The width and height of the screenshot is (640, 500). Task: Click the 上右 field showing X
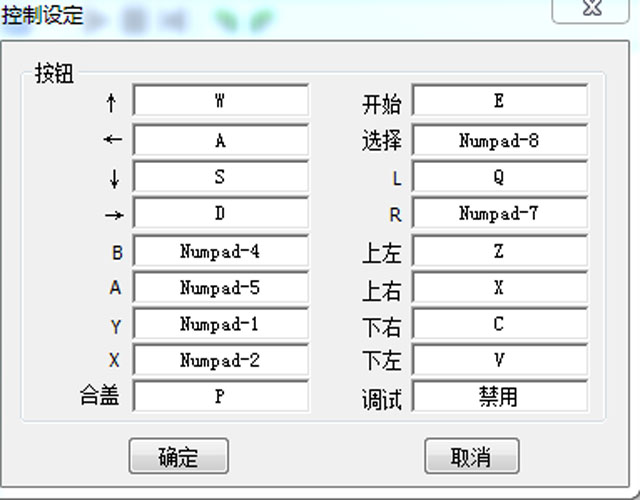[x=499, y=288]
